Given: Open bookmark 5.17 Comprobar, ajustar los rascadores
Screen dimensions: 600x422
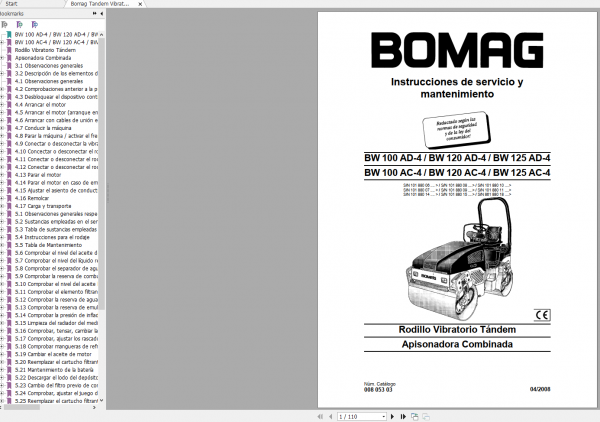Looking at the screenshot, I should coord(56,339).
